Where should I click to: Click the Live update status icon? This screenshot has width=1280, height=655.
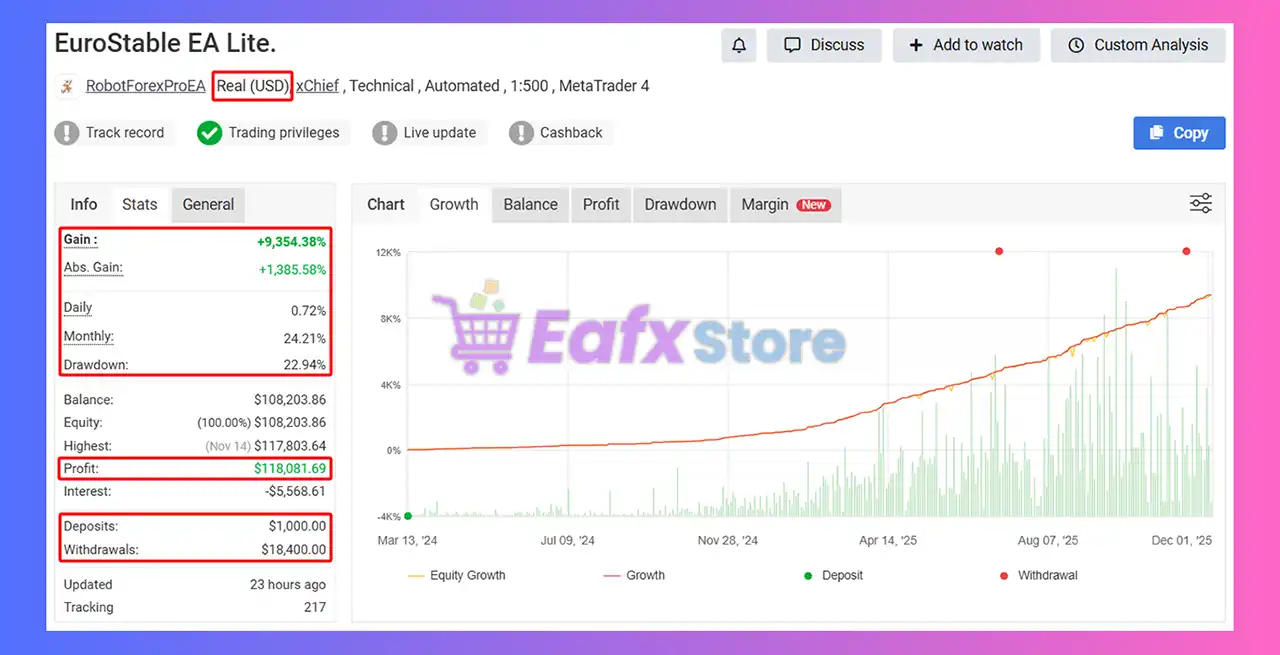[385, 132]
